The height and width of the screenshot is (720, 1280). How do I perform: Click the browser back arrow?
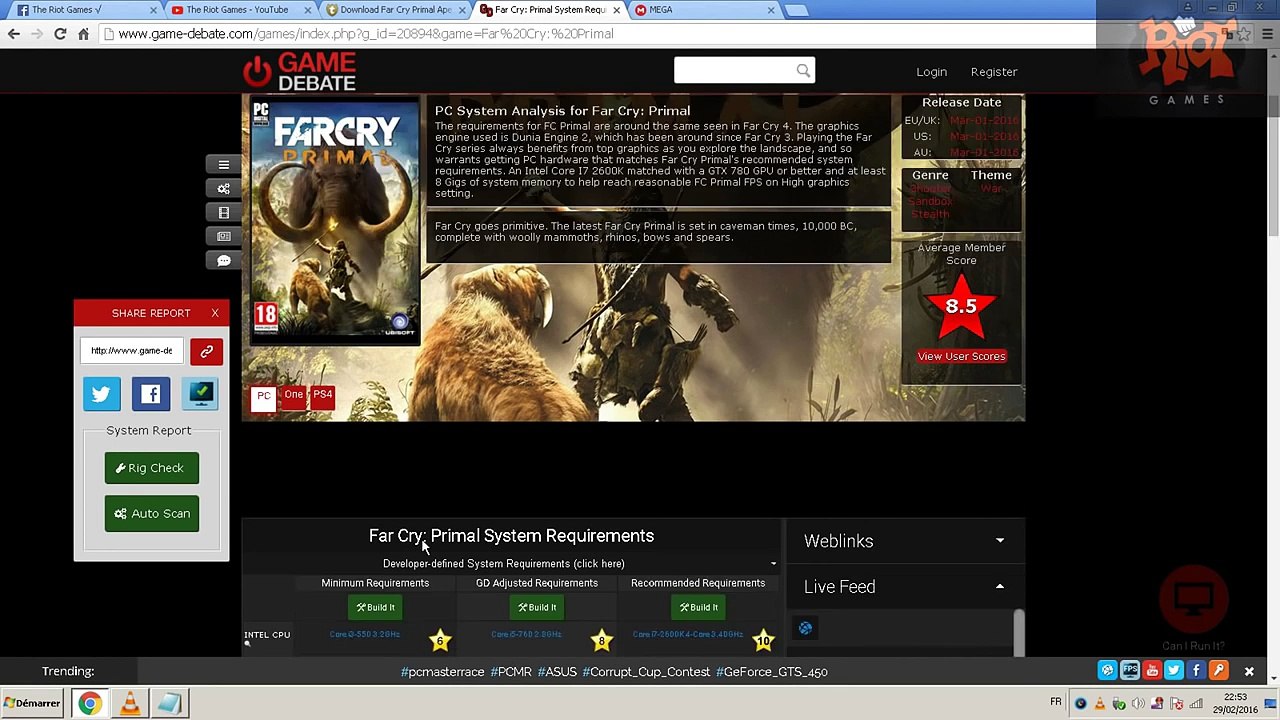pyautogui.click(x=13, y=34)
